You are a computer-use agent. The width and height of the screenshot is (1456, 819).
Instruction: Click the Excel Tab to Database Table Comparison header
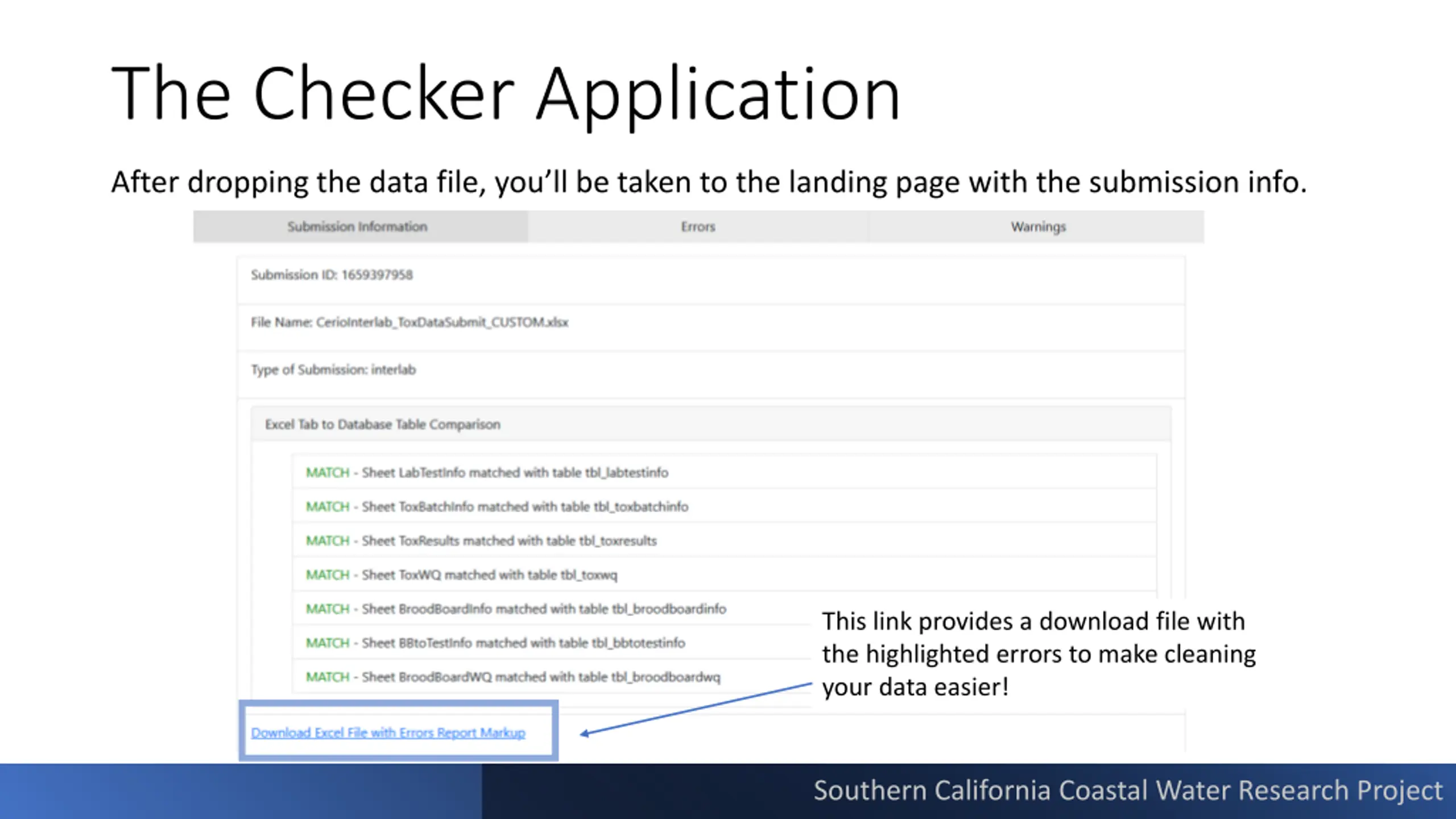click(711, 424)
